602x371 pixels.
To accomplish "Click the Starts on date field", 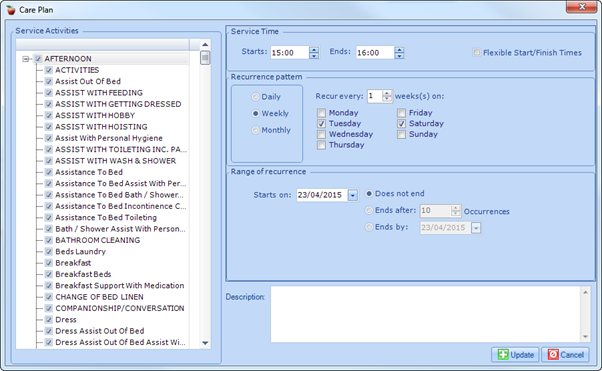I will (x=322, y=195).
